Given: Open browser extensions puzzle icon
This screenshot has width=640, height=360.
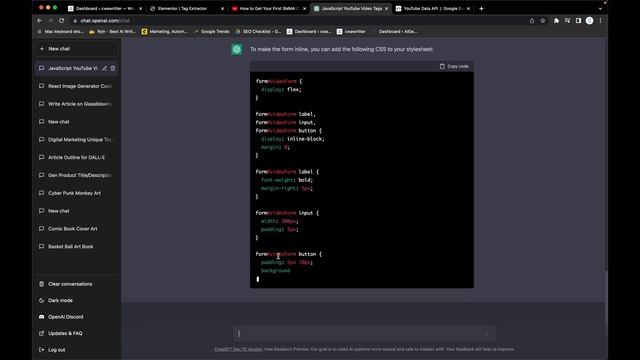Looking at the screenshot, I should coord(556,20).
